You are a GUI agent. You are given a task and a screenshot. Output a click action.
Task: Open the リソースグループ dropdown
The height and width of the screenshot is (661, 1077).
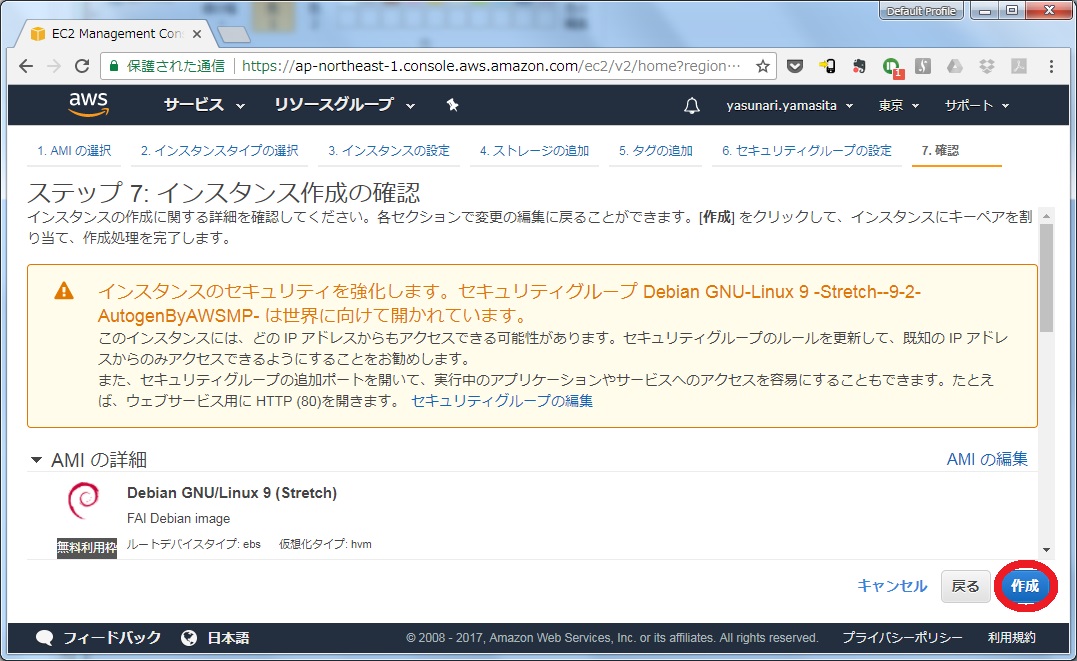[344, 105]
